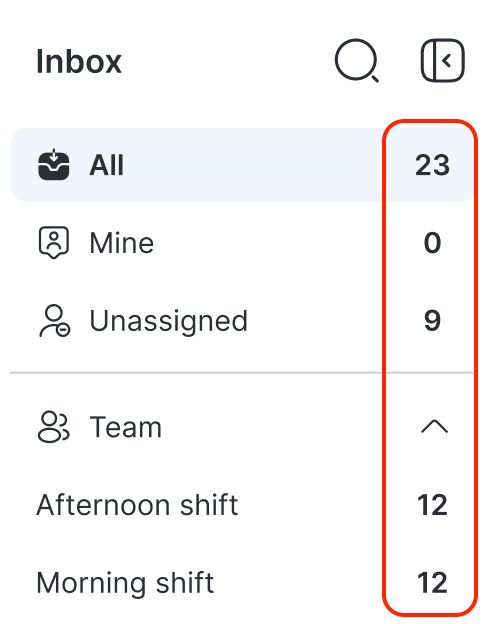Click the All count badge 23

click(433, 165)
